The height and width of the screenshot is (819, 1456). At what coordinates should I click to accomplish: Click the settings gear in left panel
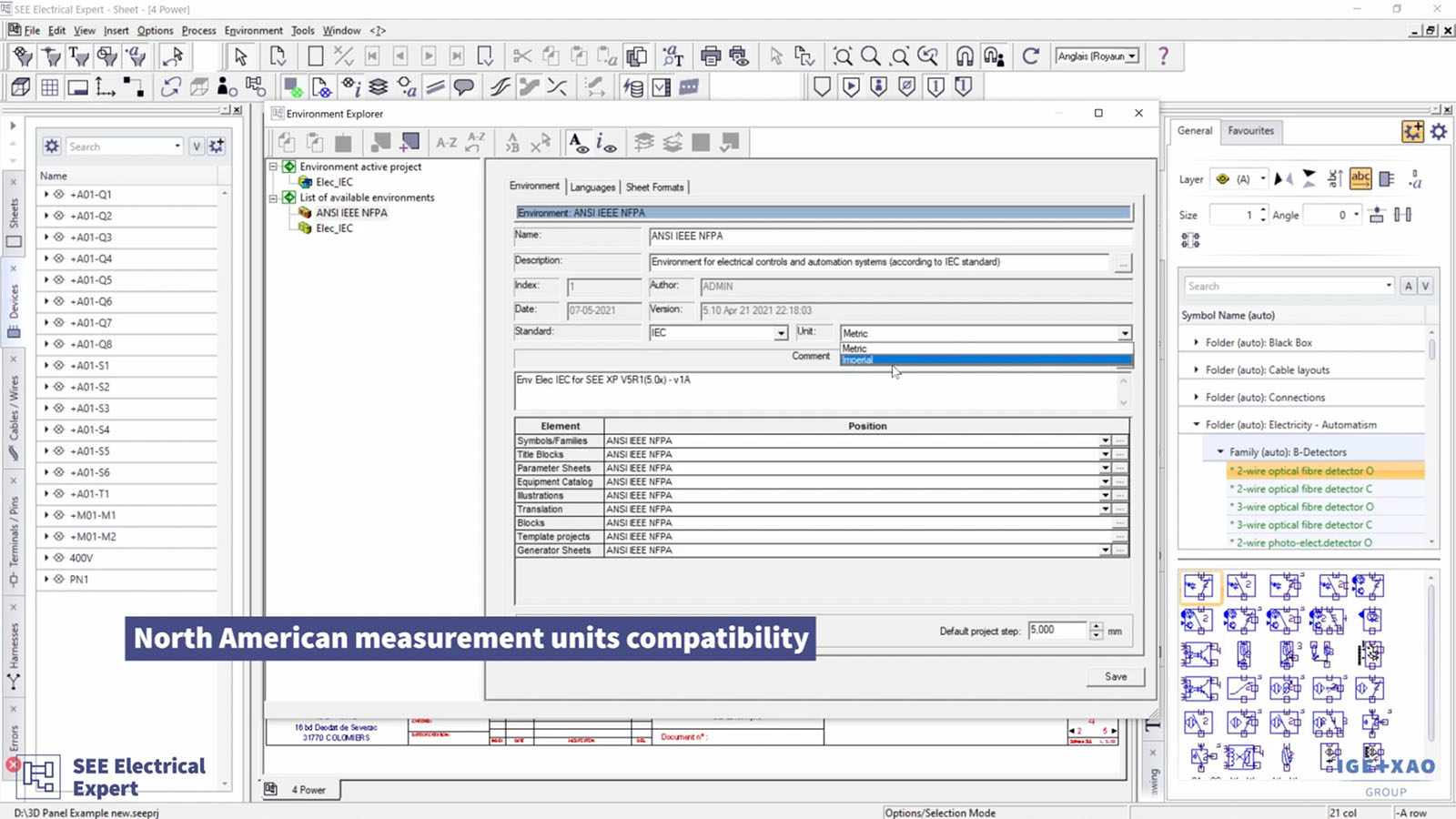tap(52, 146)
